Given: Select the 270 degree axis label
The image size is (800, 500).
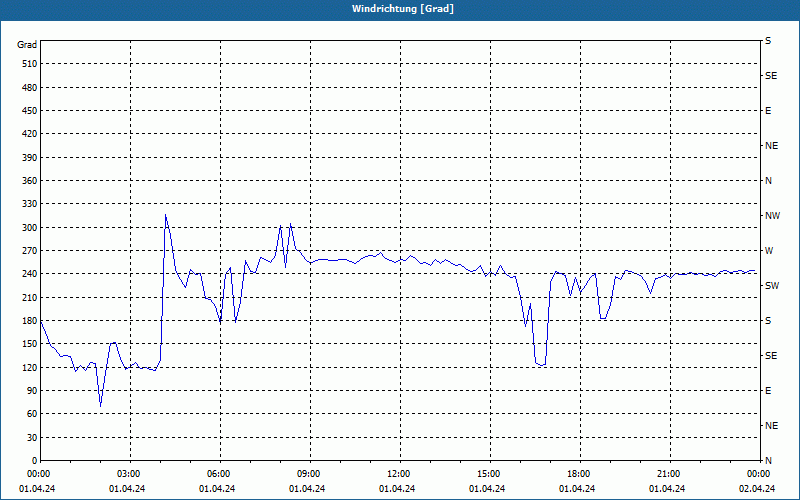Looking at the screenshot, I should [x=30, y=251].
